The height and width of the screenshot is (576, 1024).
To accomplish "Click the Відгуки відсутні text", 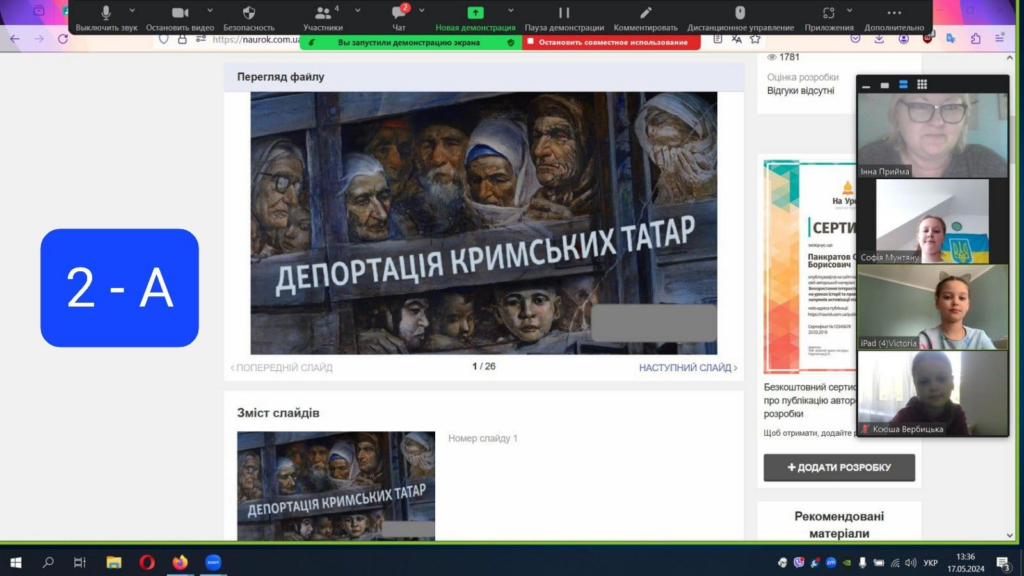I will (800, 91).
